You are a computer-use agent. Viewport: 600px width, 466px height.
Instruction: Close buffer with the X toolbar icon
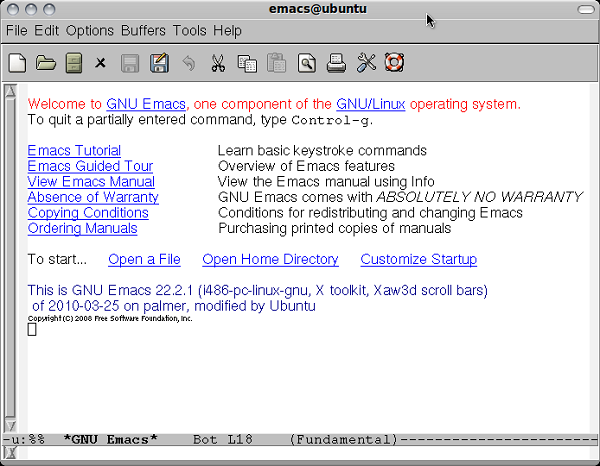[x=100, y=62]
